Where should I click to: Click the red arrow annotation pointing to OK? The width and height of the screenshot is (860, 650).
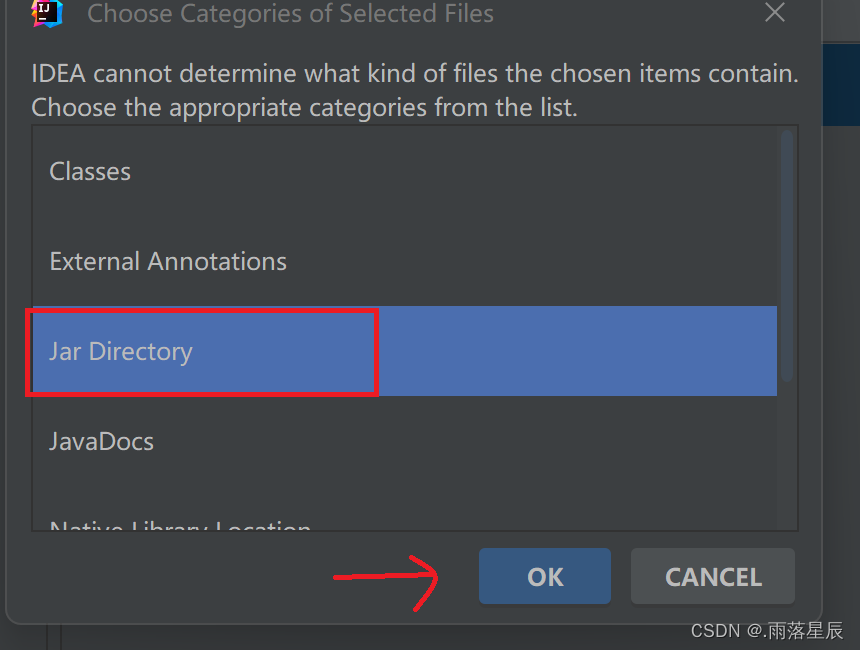pos(386,583)
